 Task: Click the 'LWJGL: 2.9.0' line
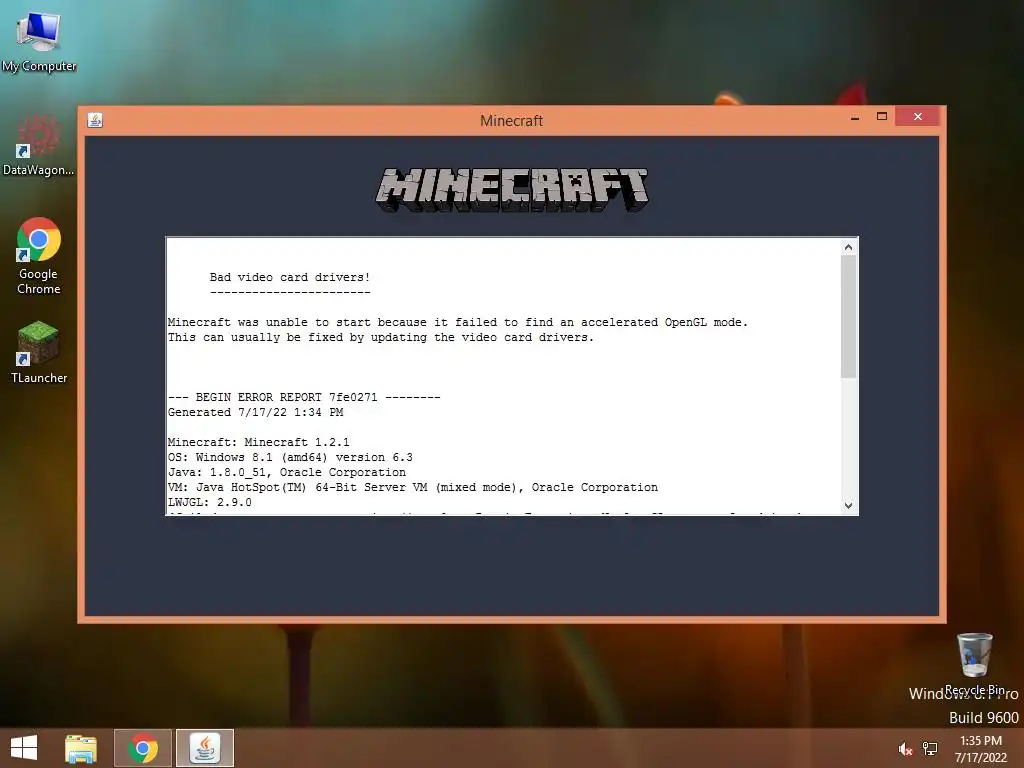pos(210,502)
